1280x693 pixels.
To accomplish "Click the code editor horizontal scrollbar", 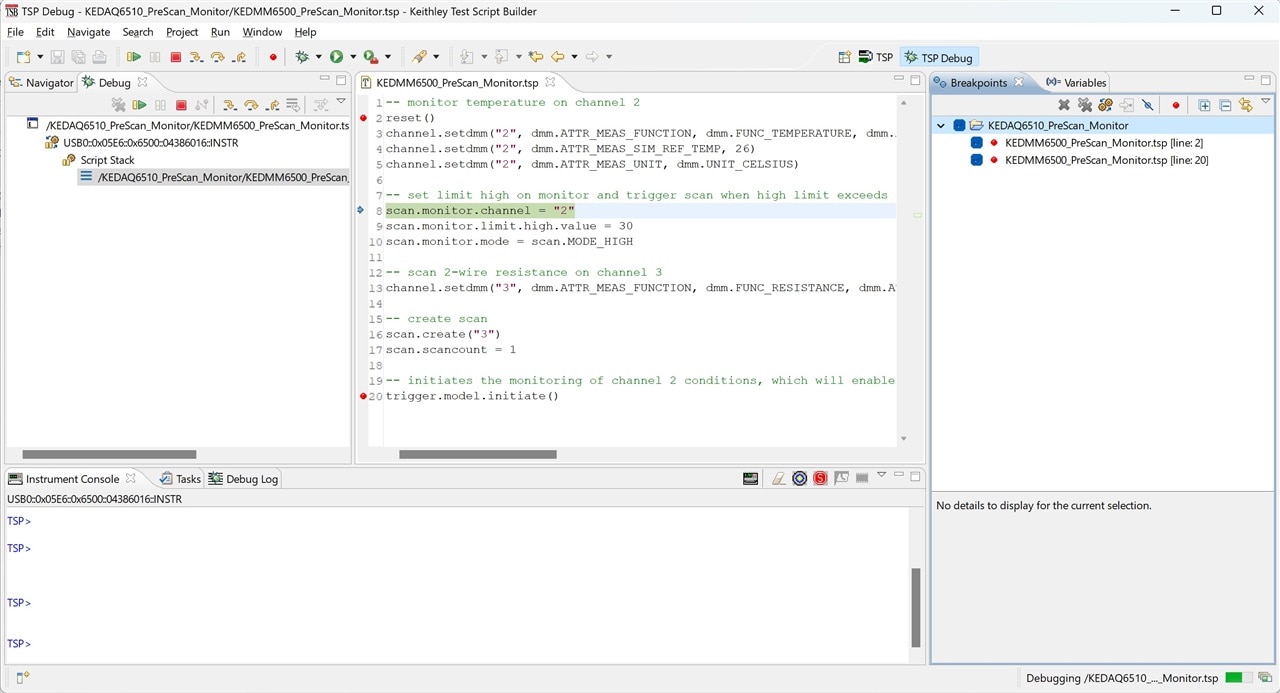I will pos(478,454).
